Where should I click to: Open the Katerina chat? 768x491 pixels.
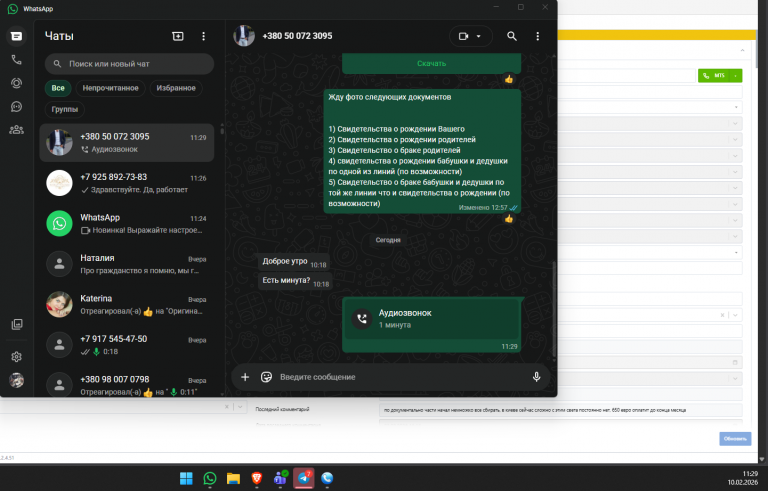click(127, 304)
